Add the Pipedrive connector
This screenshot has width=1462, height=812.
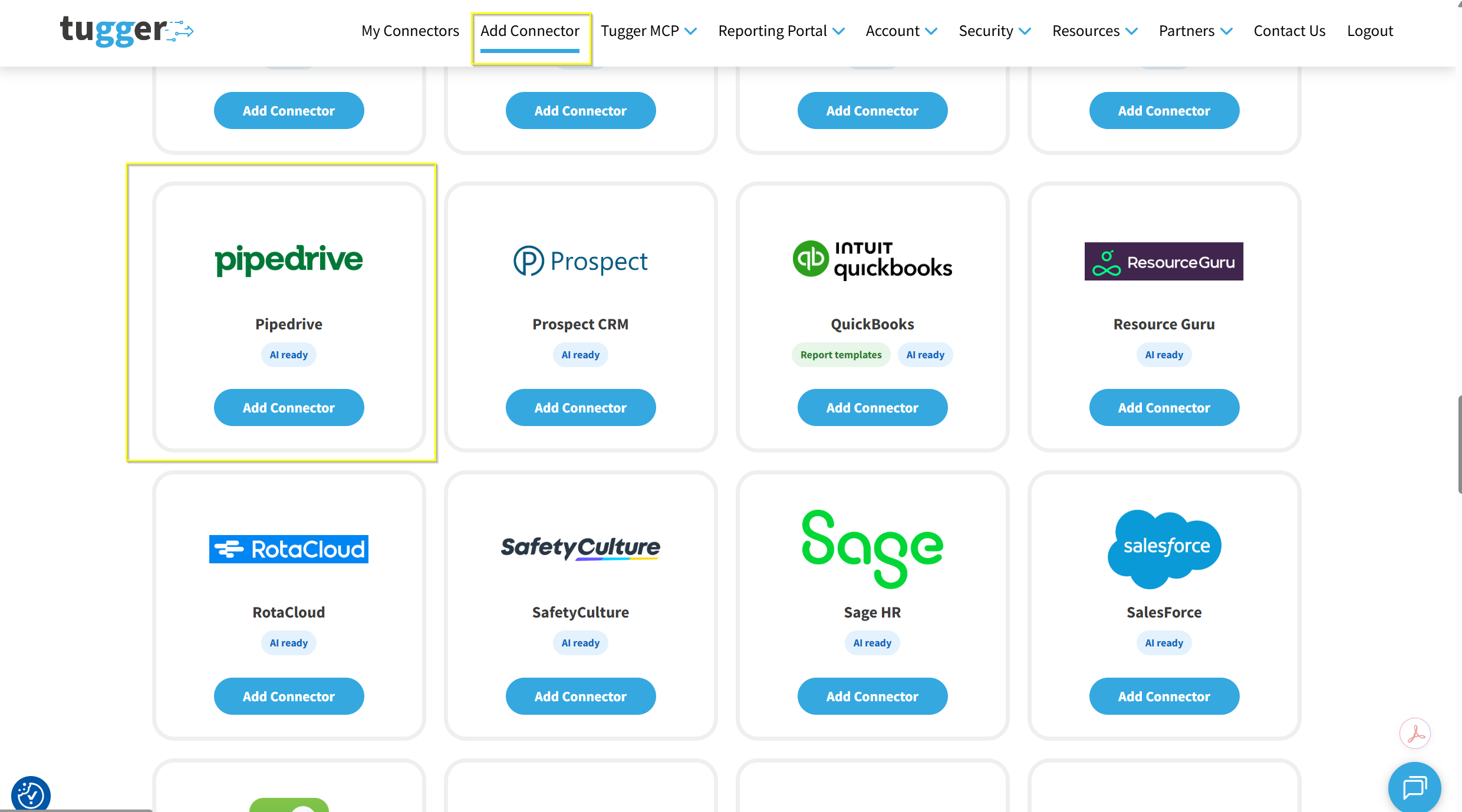tap(289, 407)
